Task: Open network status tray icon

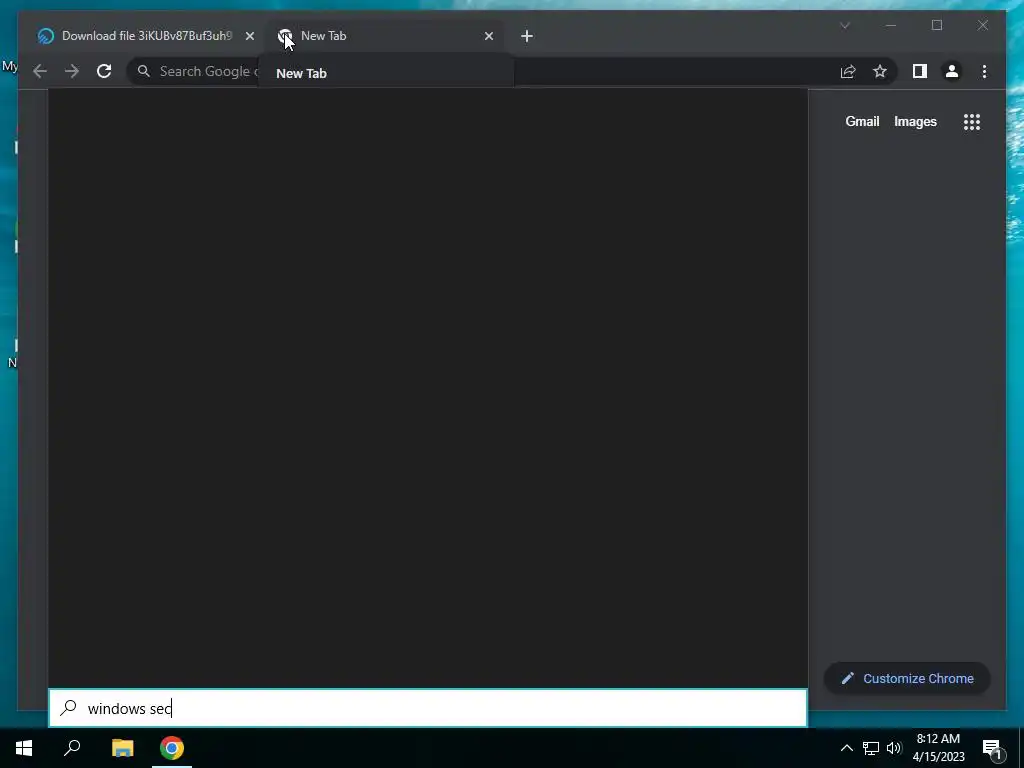Action: (871, 748)
